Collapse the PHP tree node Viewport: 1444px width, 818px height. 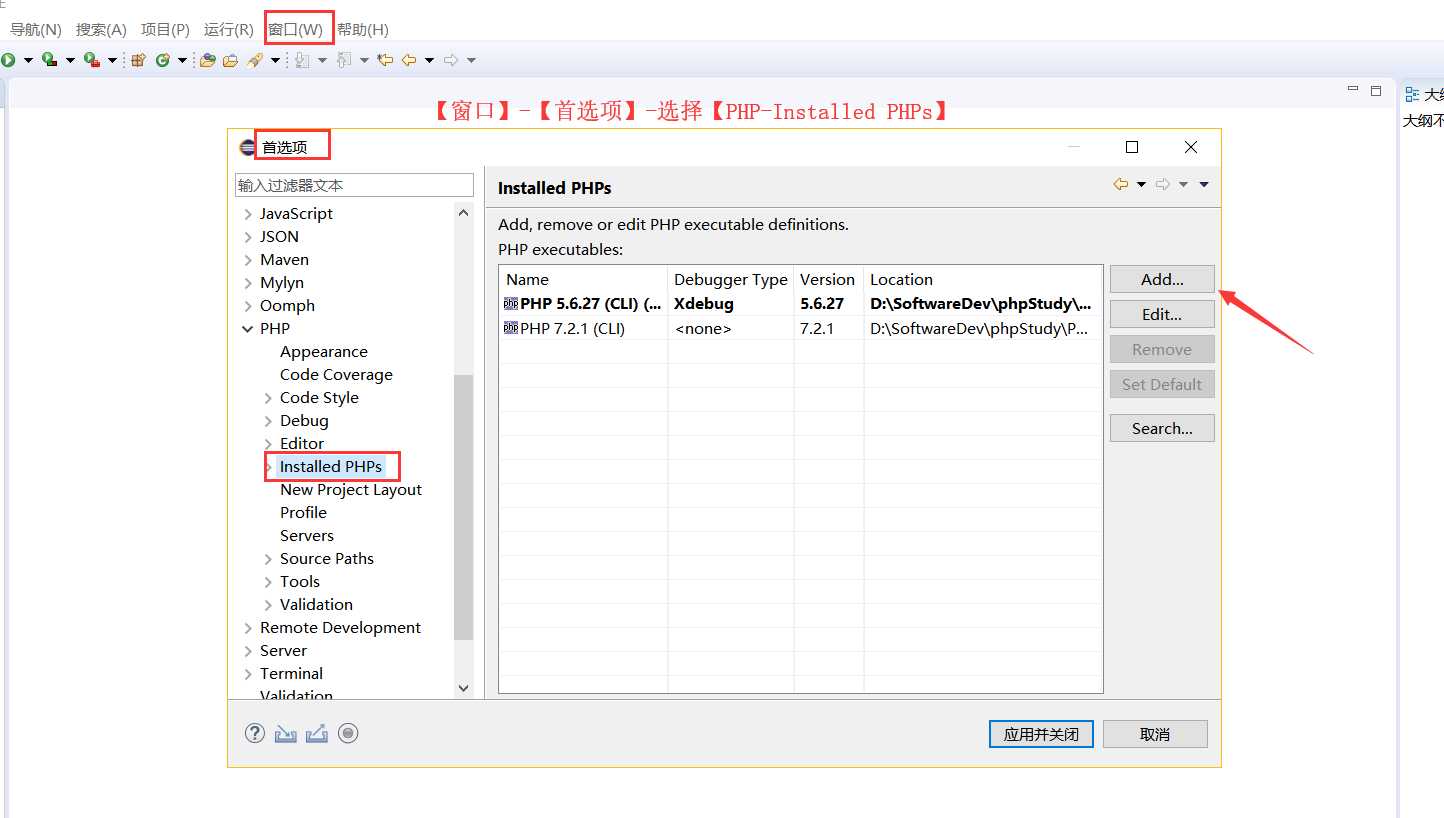[x=248, y=328]
